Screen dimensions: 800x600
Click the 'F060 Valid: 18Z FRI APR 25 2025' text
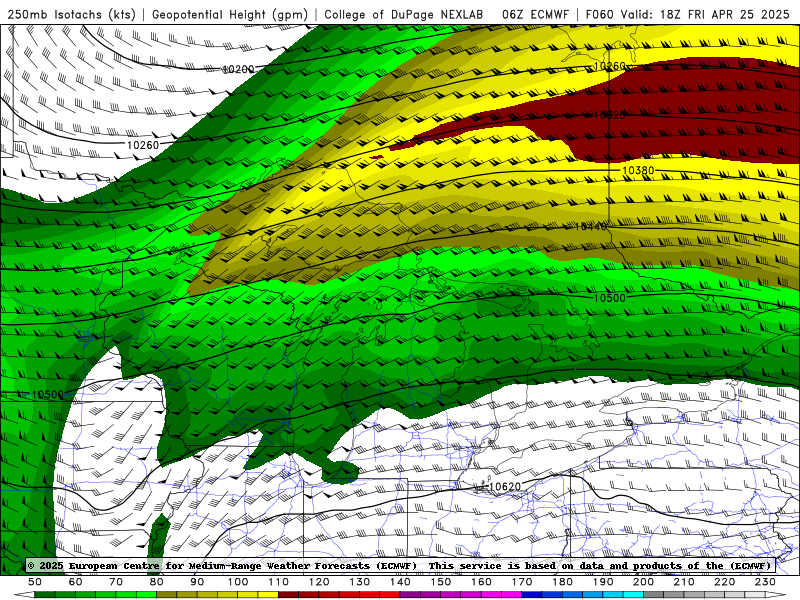pos(687,14)
